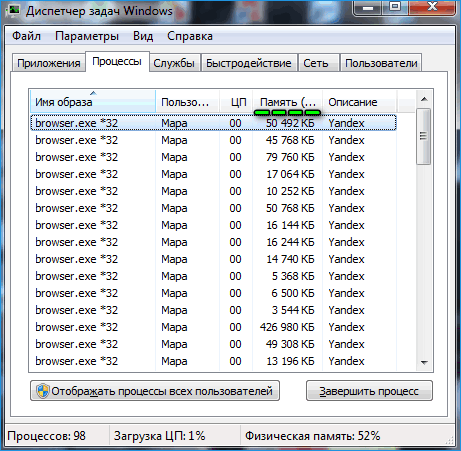This screenshot has width=461, height=451.
Task: Select browser.exe row using 10 252 КБ
Action: (x=213, y=191)
